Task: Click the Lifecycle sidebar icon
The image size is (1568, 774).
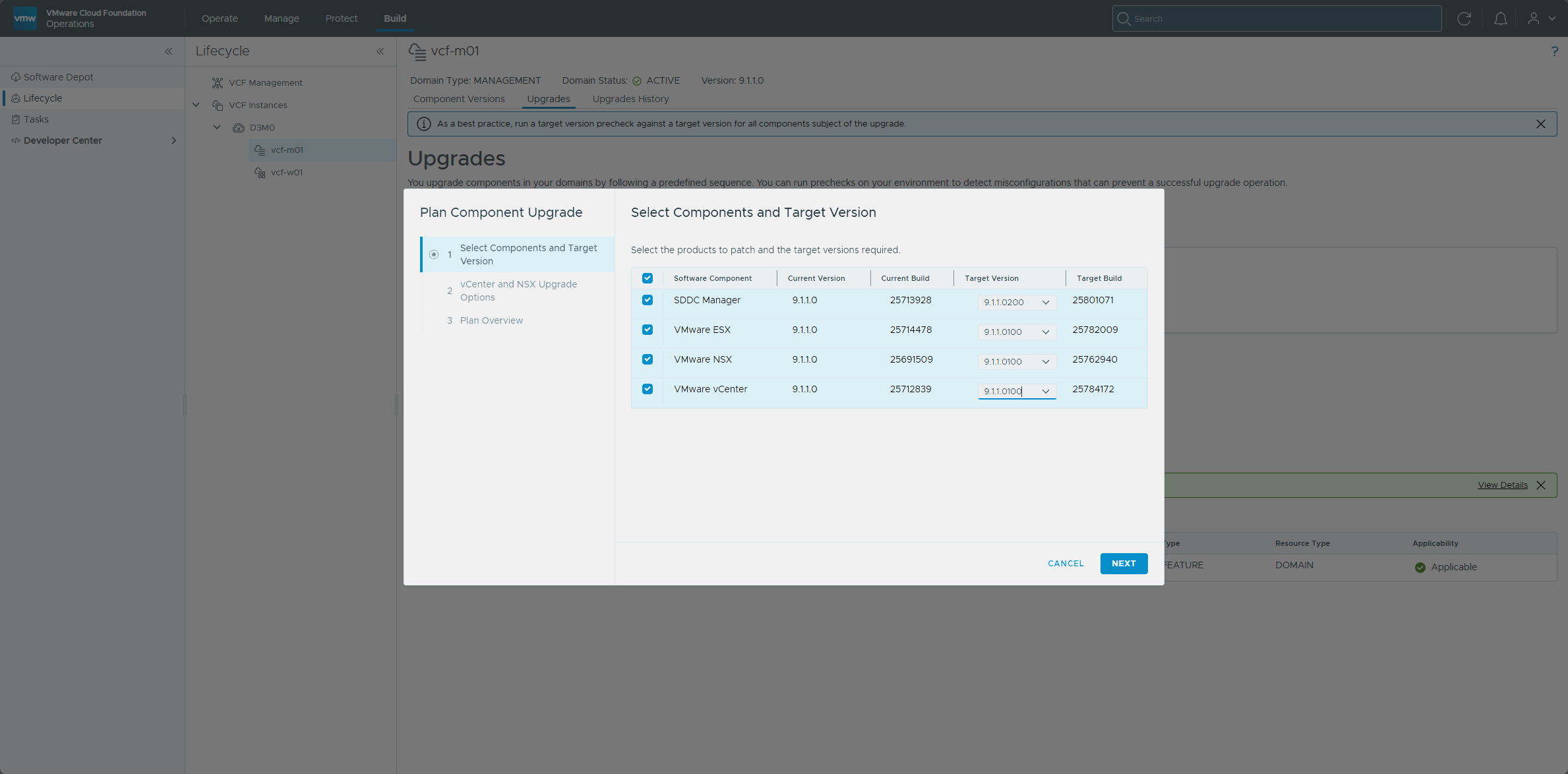Action: (16, 98)
